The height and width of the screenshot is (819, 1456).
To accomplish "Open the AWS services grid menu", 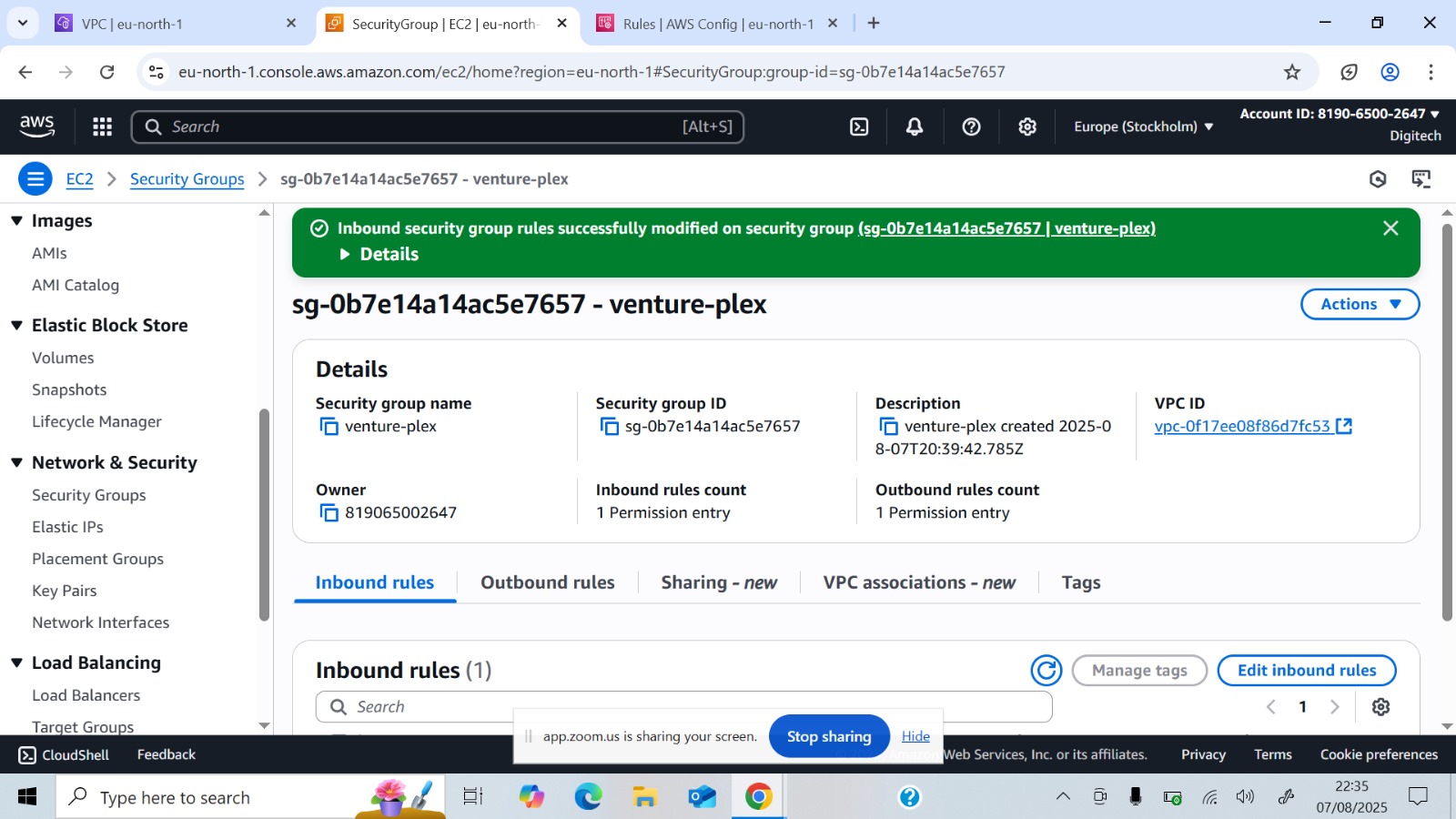I will (x=102, y=126).
